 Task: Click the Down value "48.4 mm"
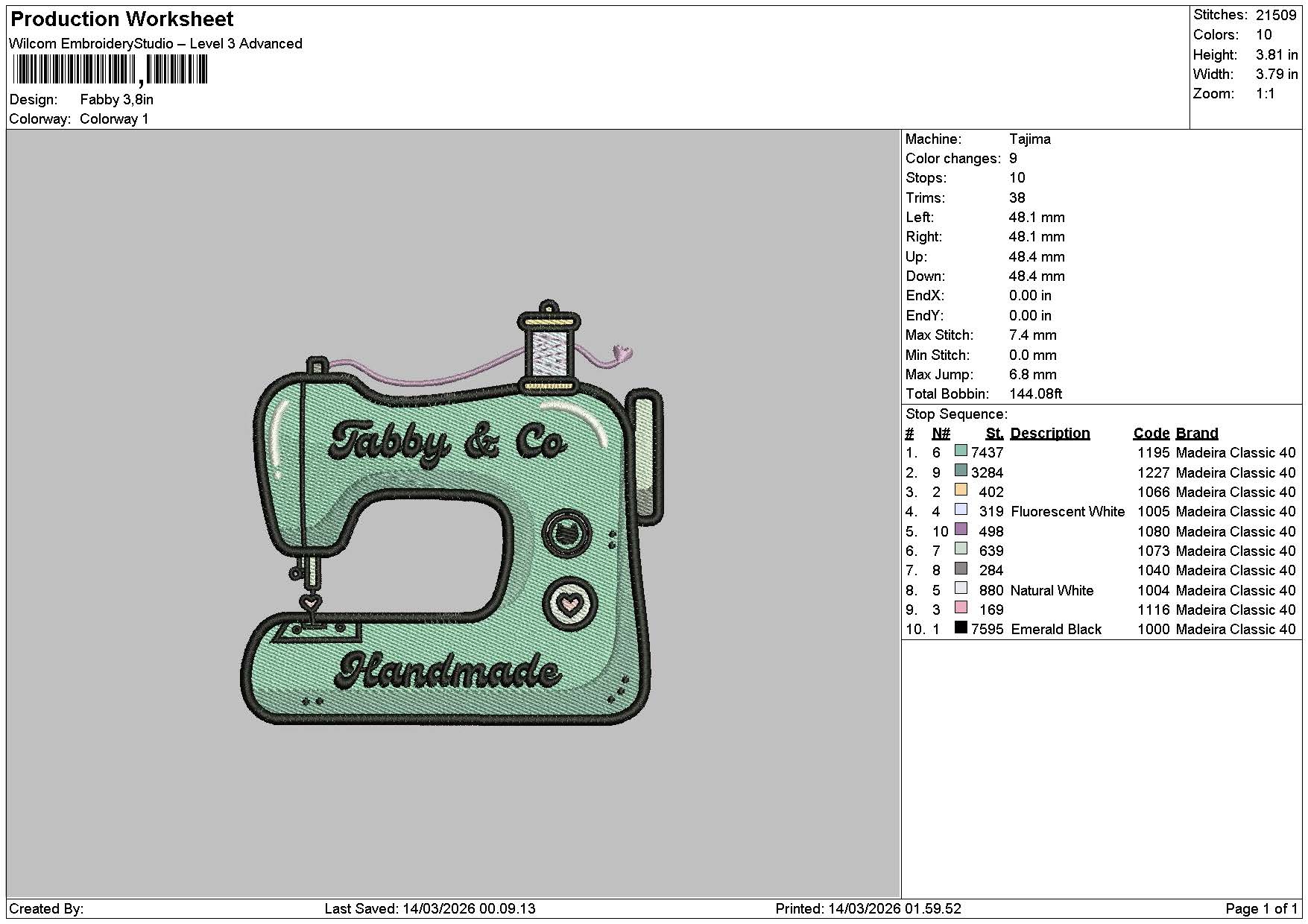click(x=1037, y=276)
